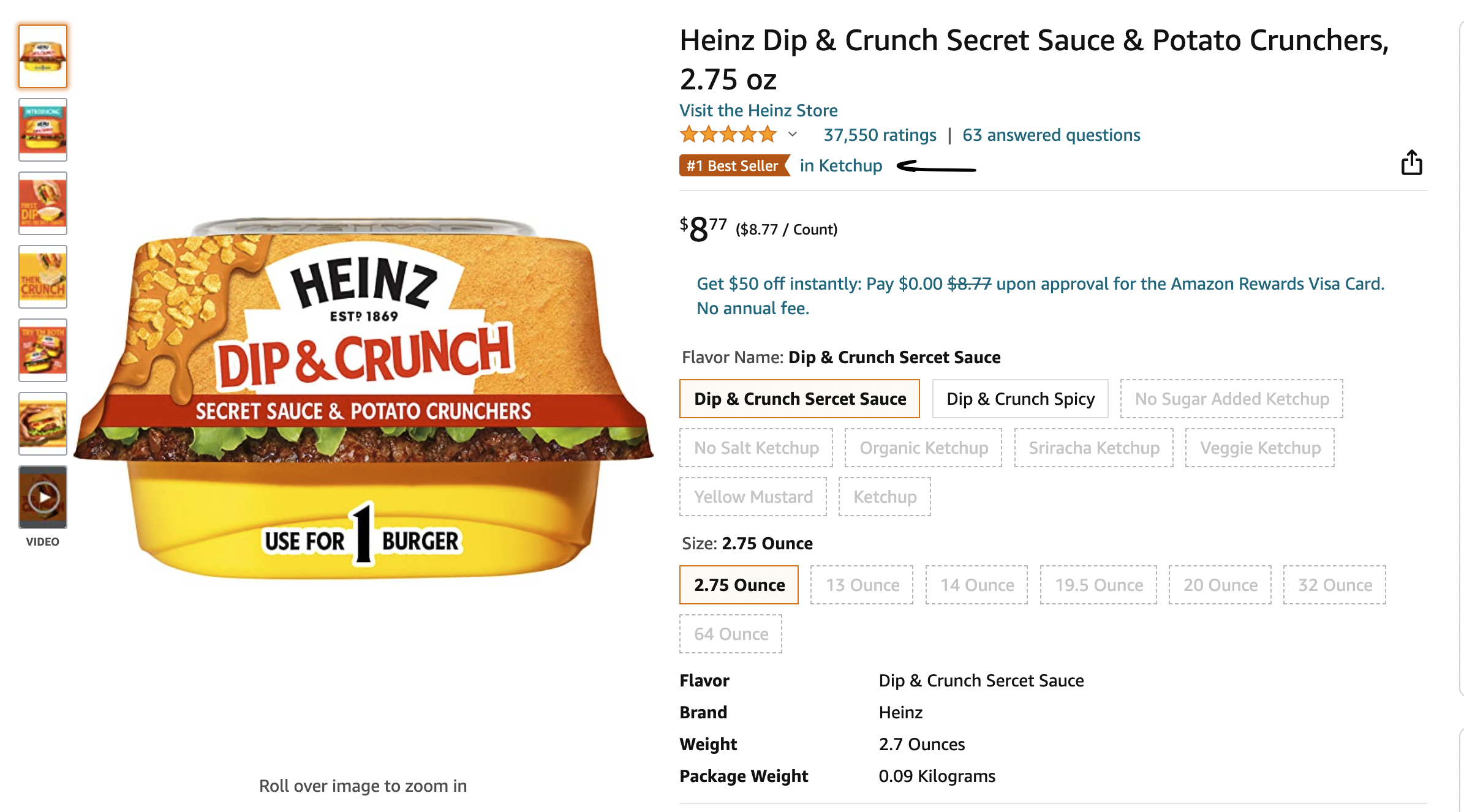Select the Dip & Crunch Spicy flavor
The image size is (1464, 812).
point(1020,399)
